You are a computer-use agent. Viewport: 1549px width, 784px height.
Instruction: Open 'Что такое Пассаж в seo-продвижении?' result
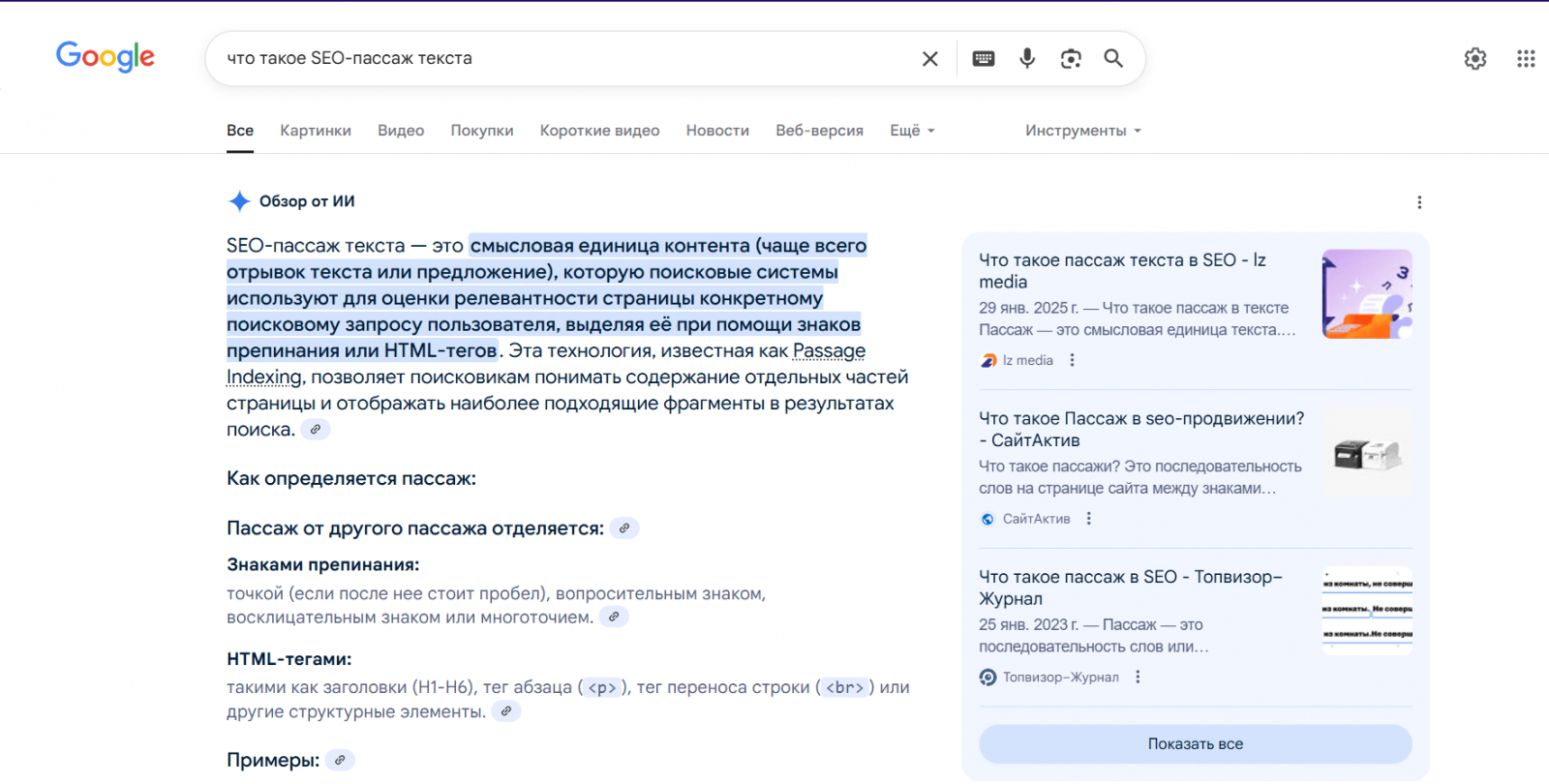tap(1140, 429)
